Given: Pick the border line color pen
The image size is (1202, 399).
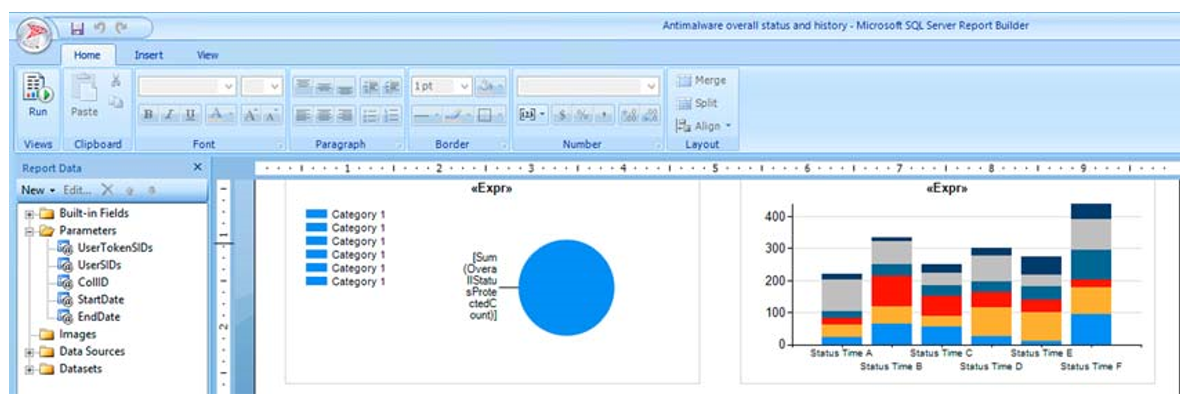Looking at the screenshot, I should click(x=458, y=114).
